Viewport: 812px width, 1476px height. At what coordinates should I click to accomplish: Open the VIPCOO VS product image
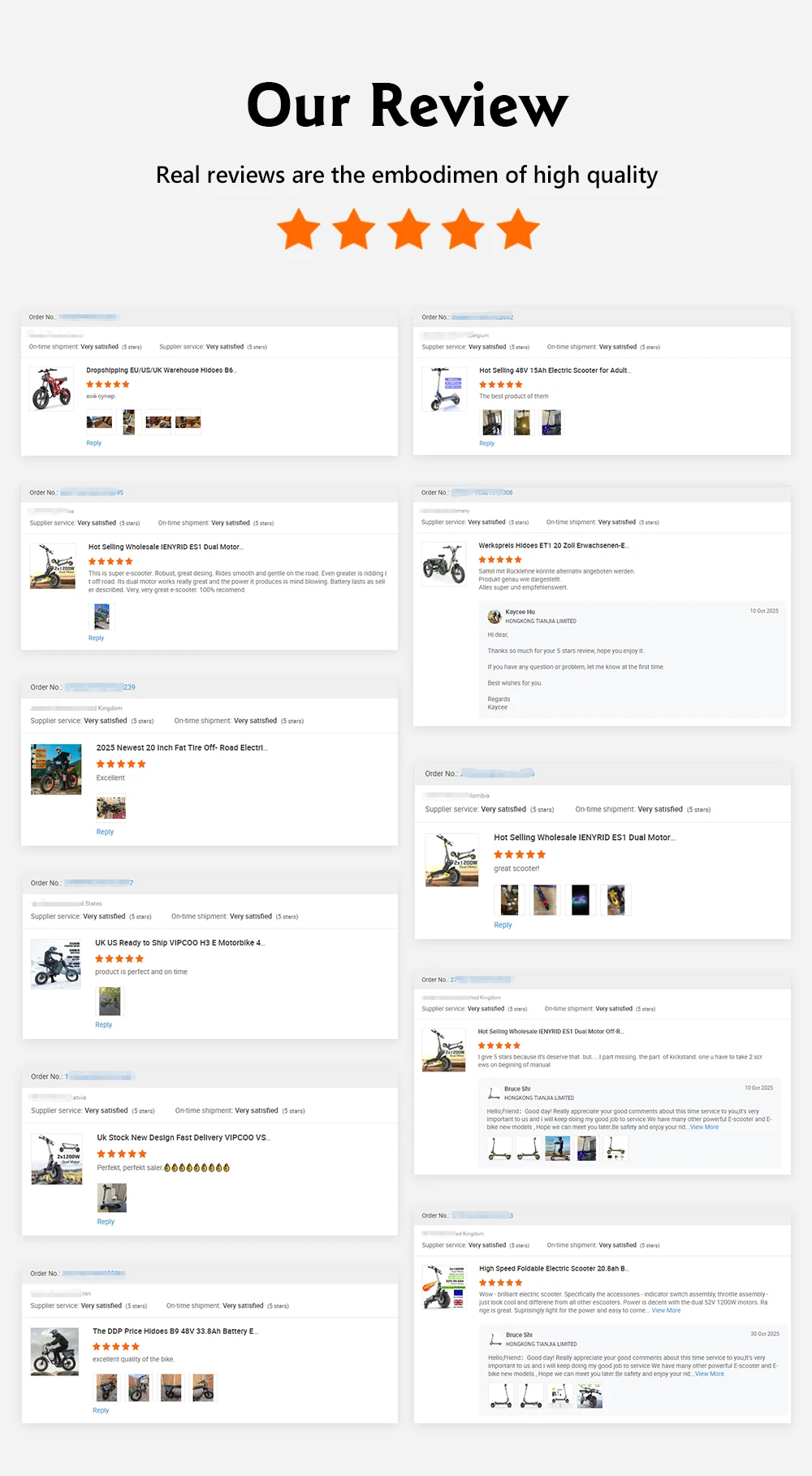(57, 1159)
